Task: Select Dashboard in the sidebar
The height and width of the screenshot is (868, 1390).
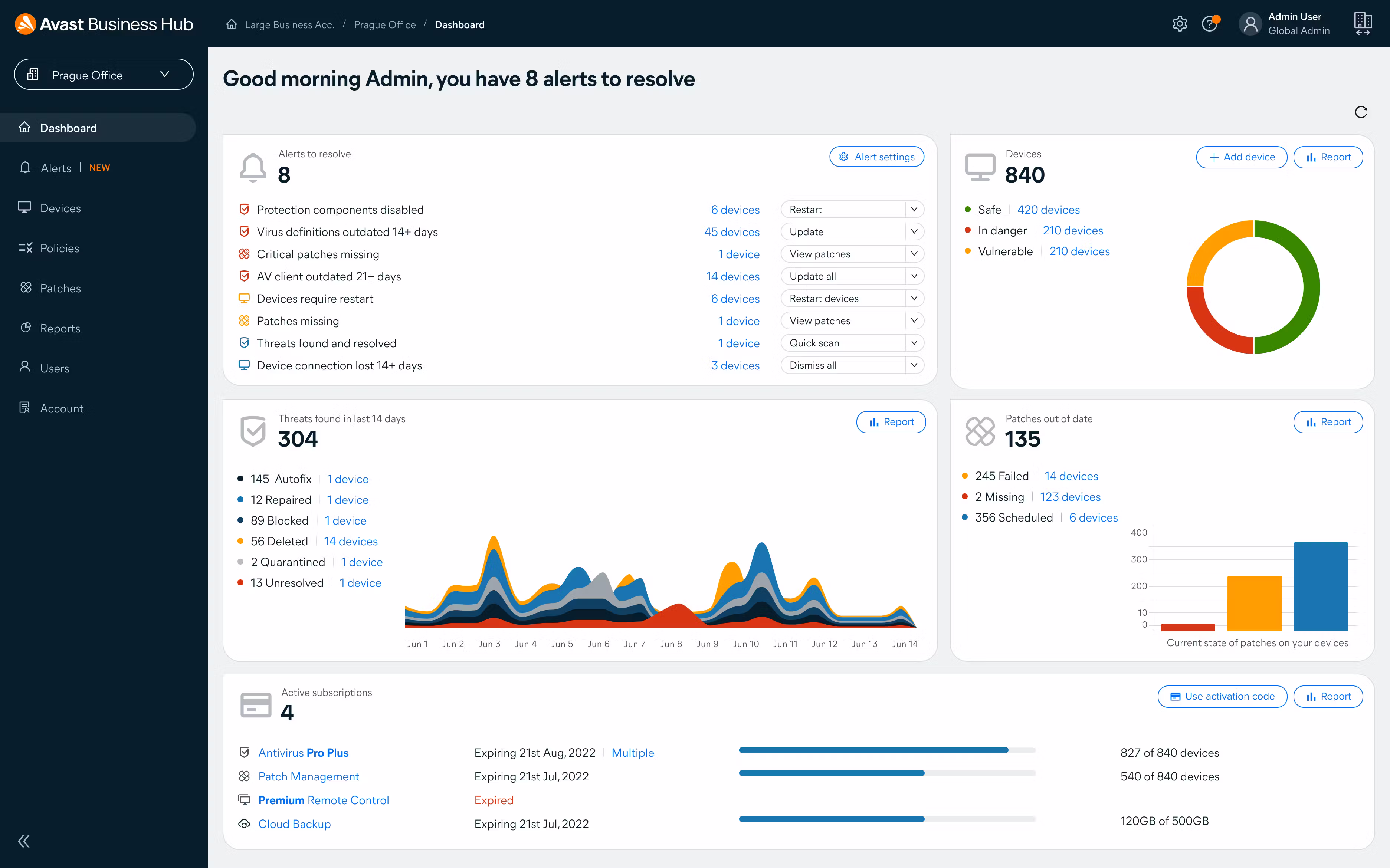Action: click(68, 128)
